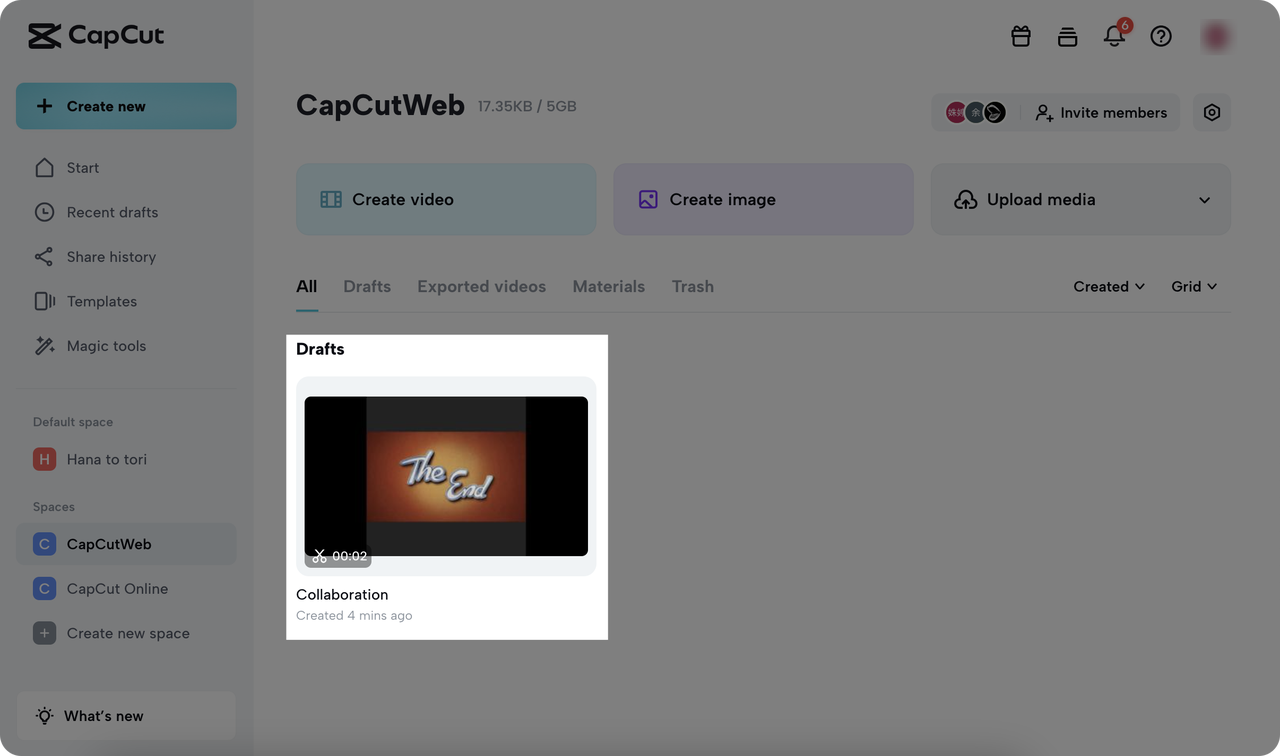Click the member avatars group

tap(976, 113)
